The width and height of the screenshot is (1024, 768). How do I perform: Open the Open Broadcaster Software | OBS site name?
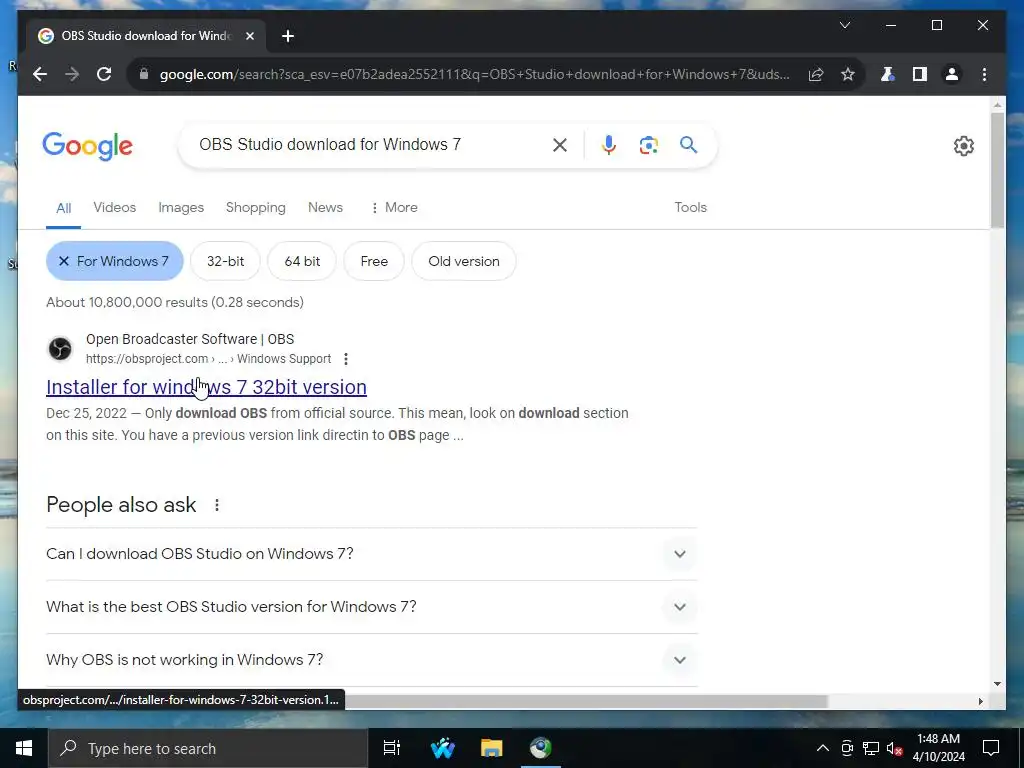click(190, 340)
